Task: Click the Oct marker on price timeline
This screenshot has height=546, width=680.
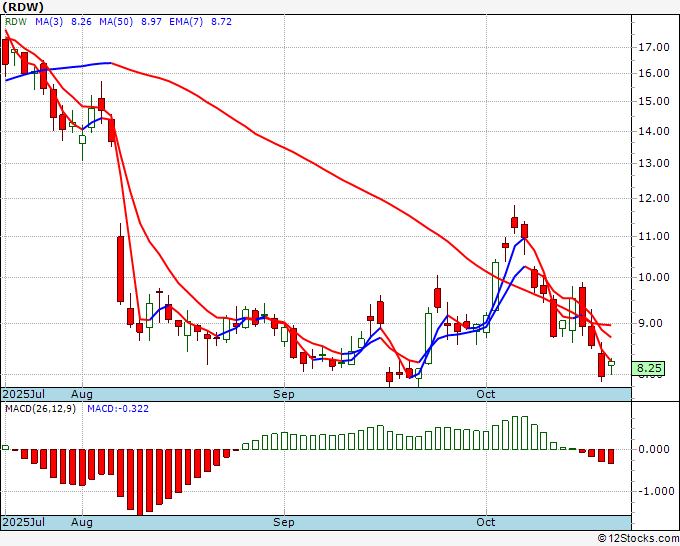Action: pos(486,394)
